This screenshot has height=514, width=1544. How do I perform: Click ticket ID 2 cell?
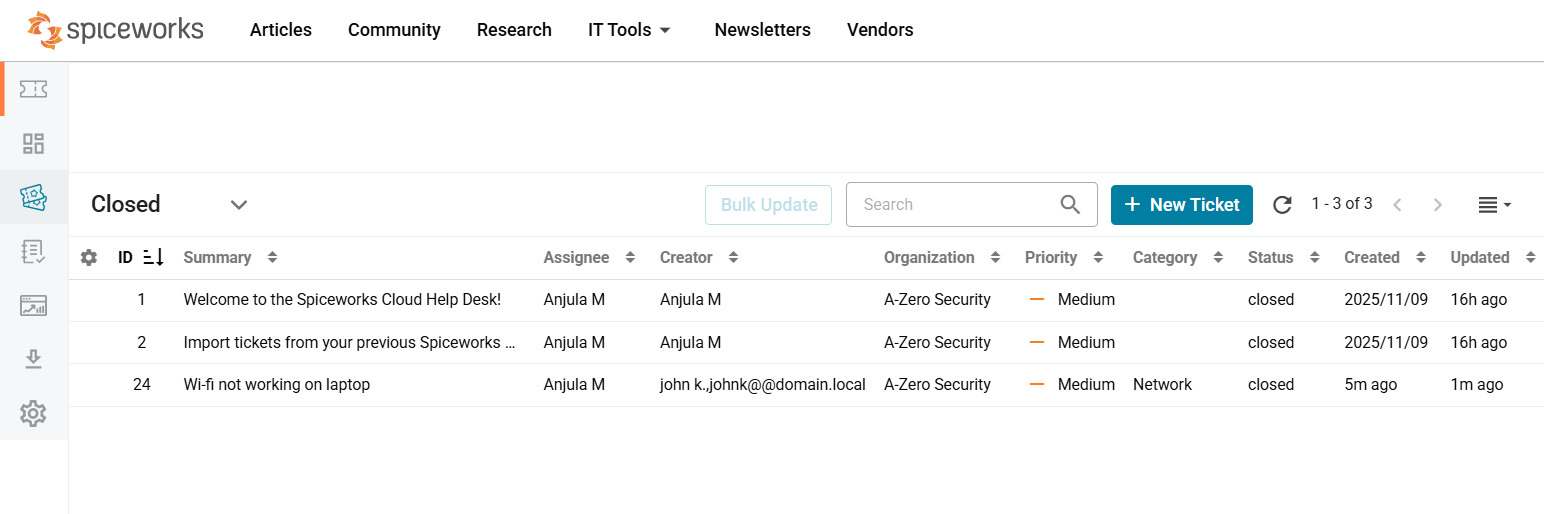(142, 342)
